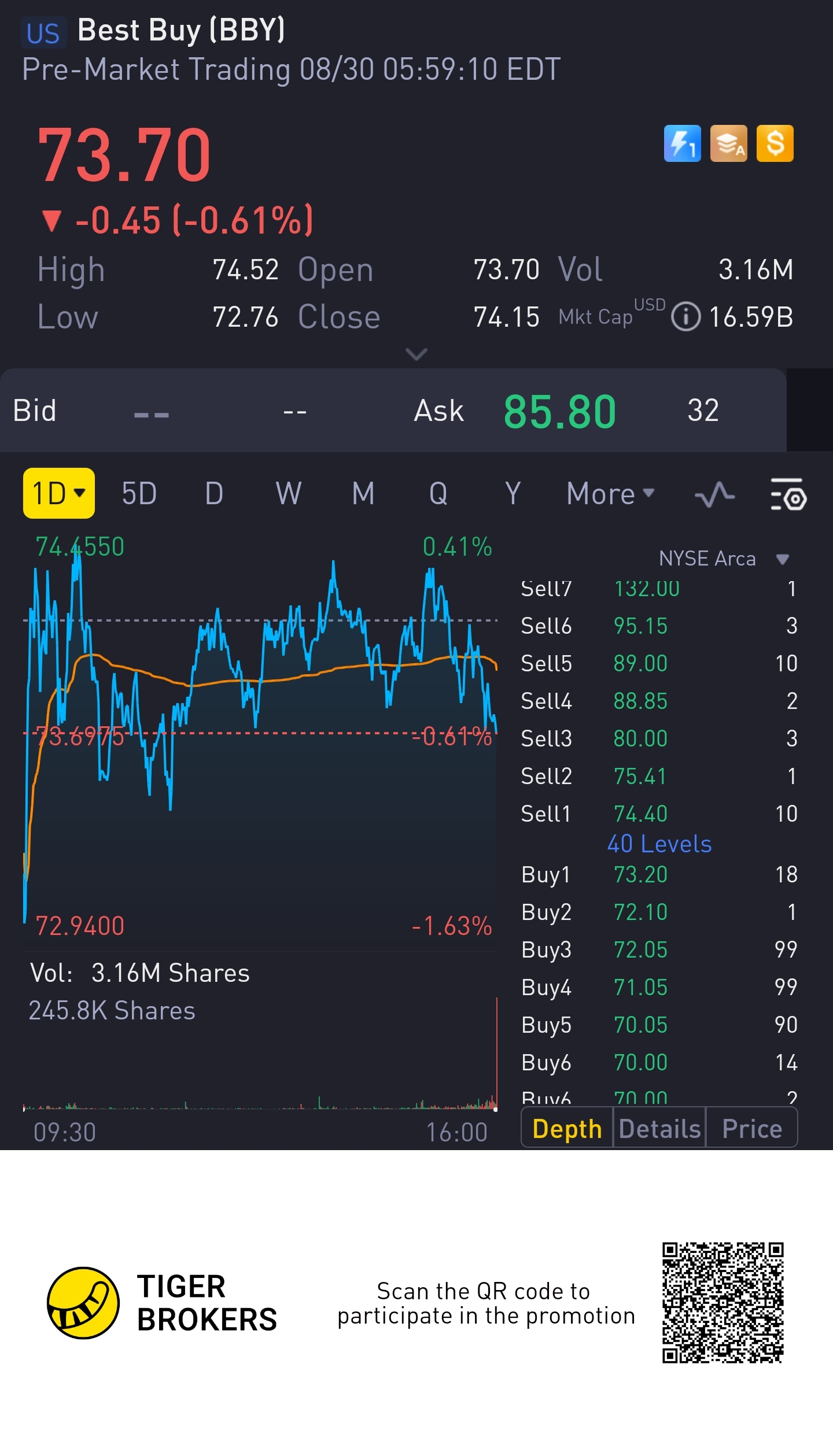Tap the 245.8K Shares volume label
Viewport: 833px width, 1456px height.
click(112, 1011)
